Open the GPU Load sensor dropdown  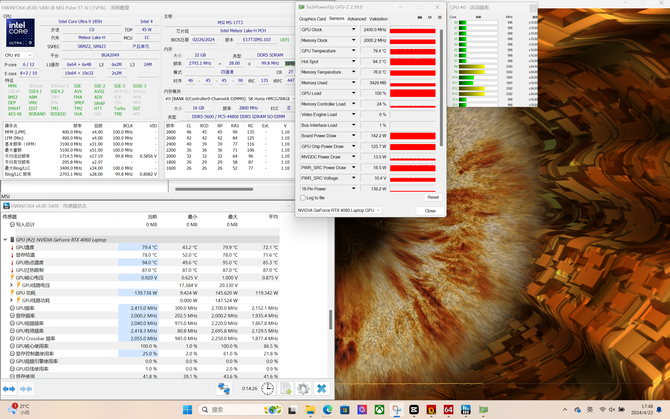pyautogui.click(x=353, y=93)
